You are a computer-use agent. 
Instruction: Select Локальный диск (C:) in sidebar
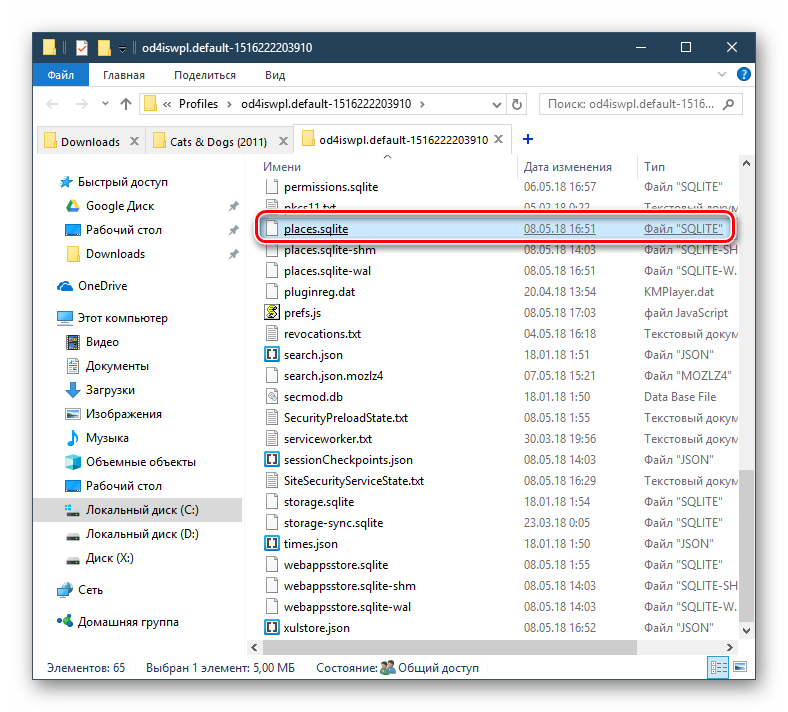pyautogui.click(x=138, y=511)
